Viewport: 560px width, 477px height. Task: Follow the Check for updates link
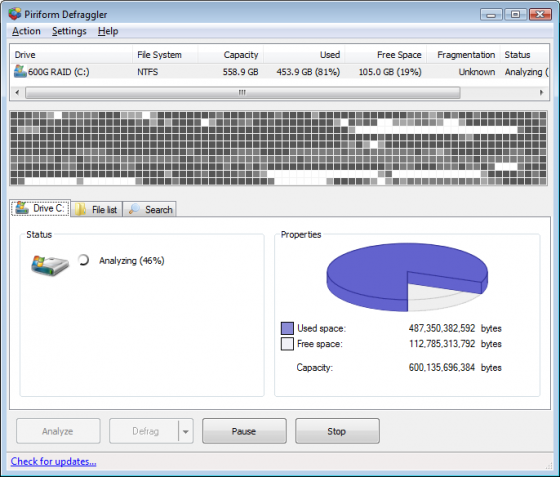pos(53,461)
